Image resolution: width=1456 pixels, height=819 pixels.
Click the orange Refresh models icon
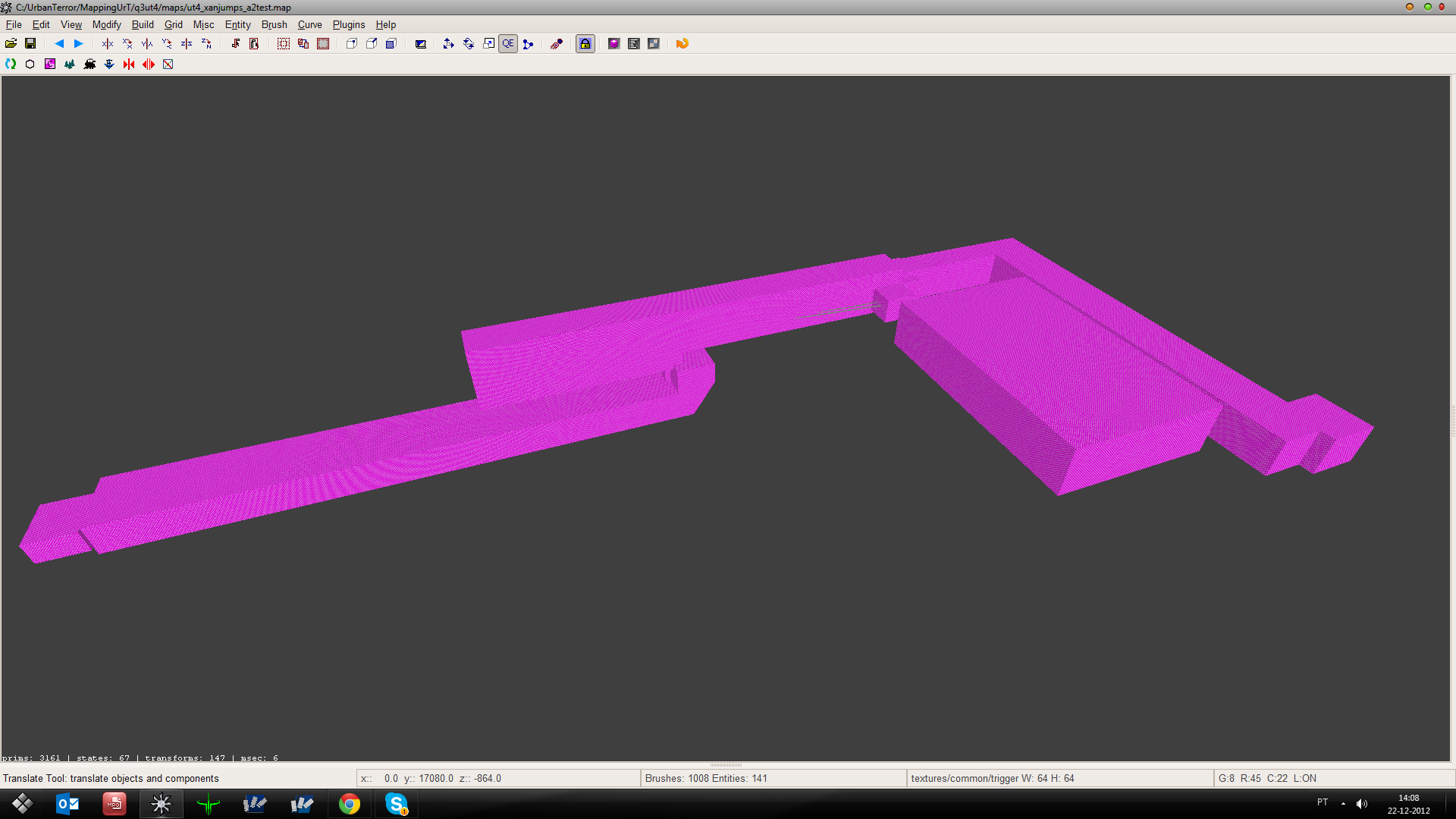(682, 44)
